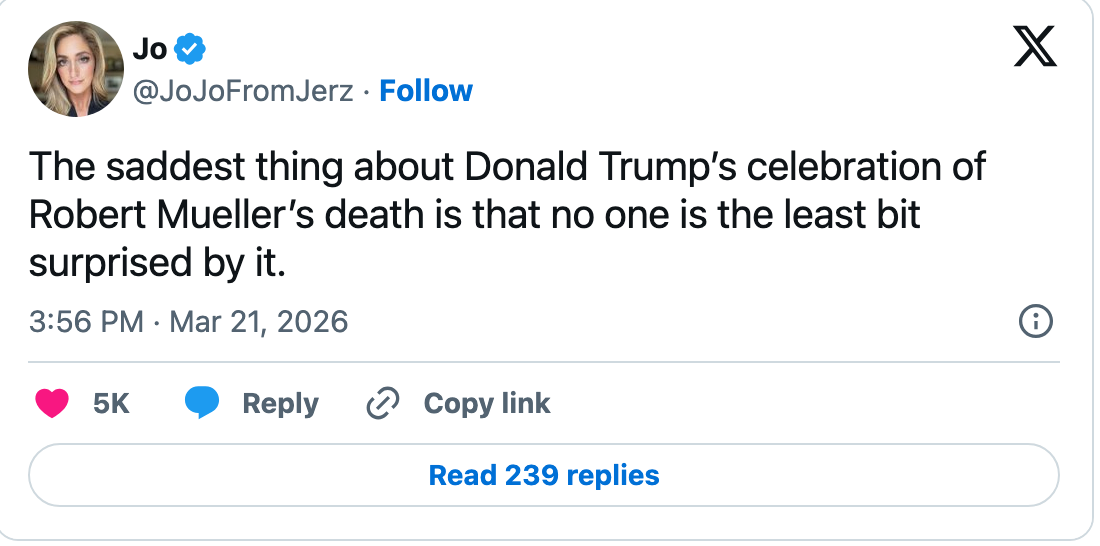The height and width of the screenshot is (546, 1100).
Task: Like the post with the heart icon
Action: pos(52,403)
